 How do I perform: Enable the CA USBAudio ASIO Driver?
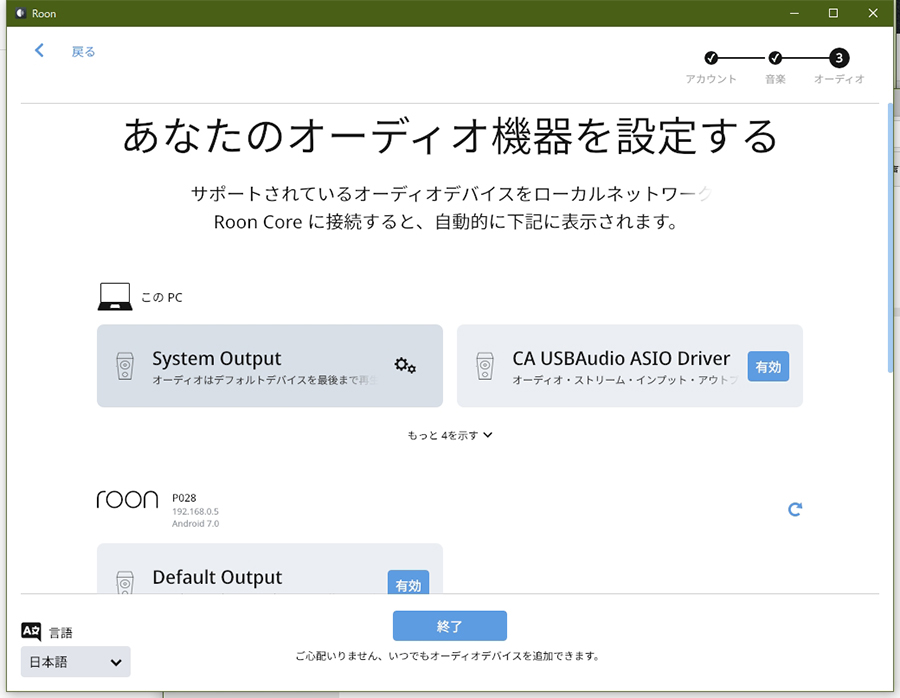coord(768,367)
